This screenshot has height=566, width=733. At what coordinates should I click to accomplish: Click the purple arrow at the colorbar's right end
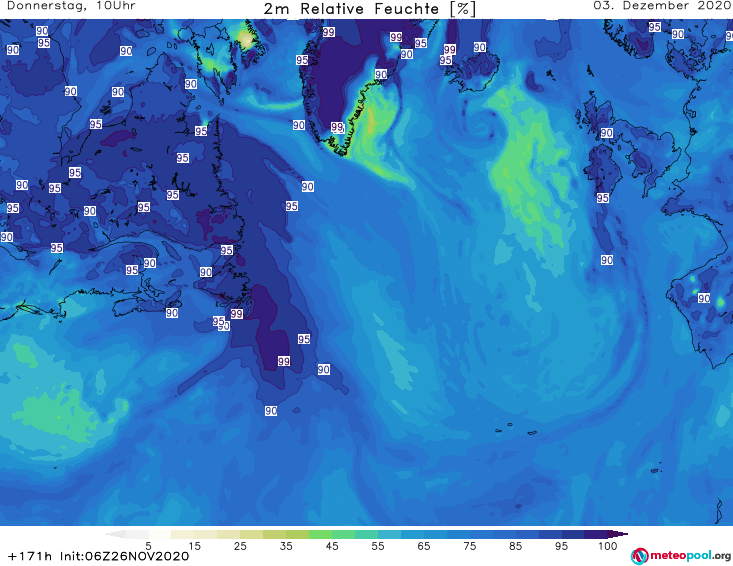[618, 534]
